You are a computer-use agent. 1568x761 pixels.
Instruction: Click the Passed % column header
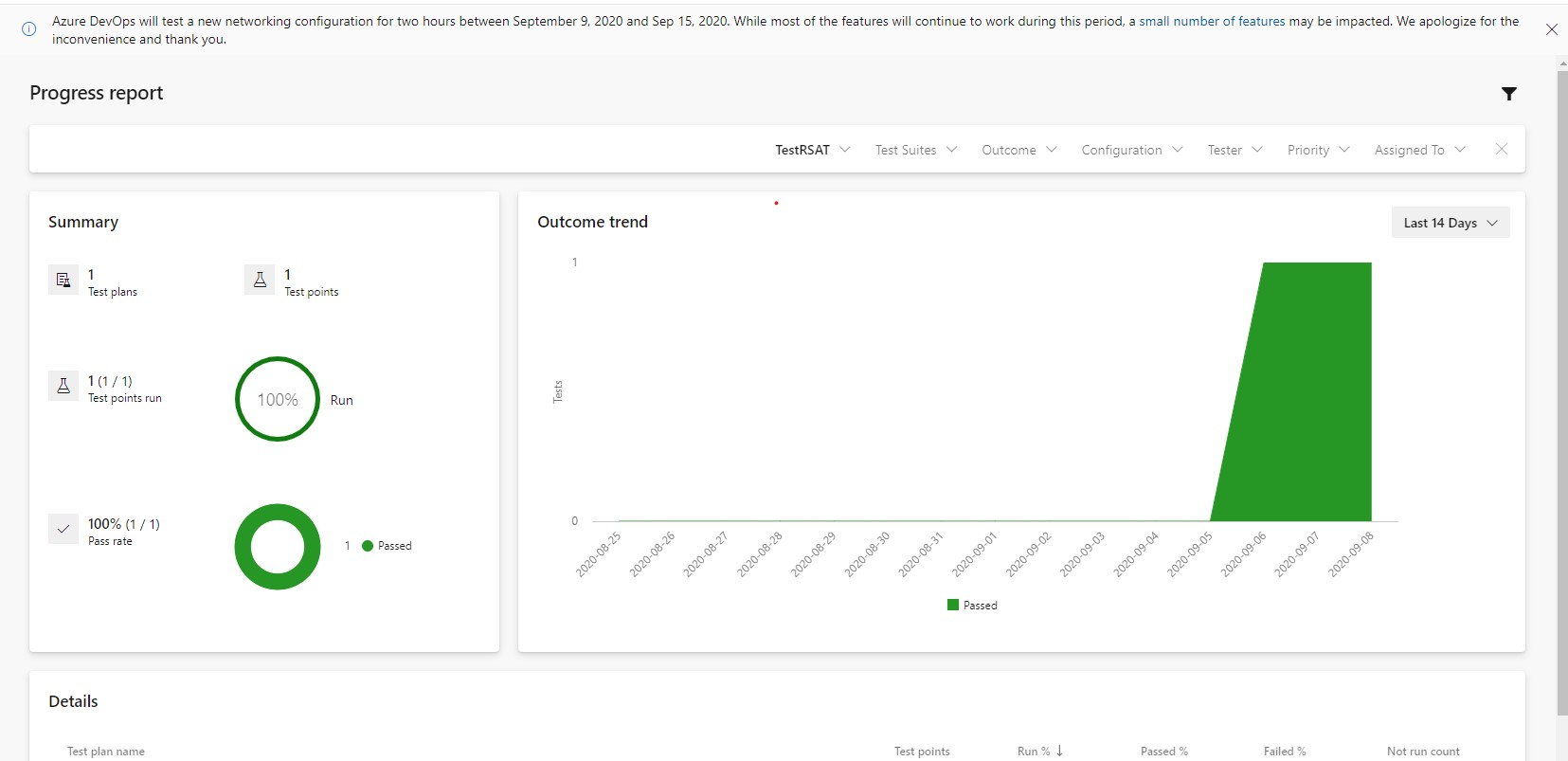(1163, 752)
